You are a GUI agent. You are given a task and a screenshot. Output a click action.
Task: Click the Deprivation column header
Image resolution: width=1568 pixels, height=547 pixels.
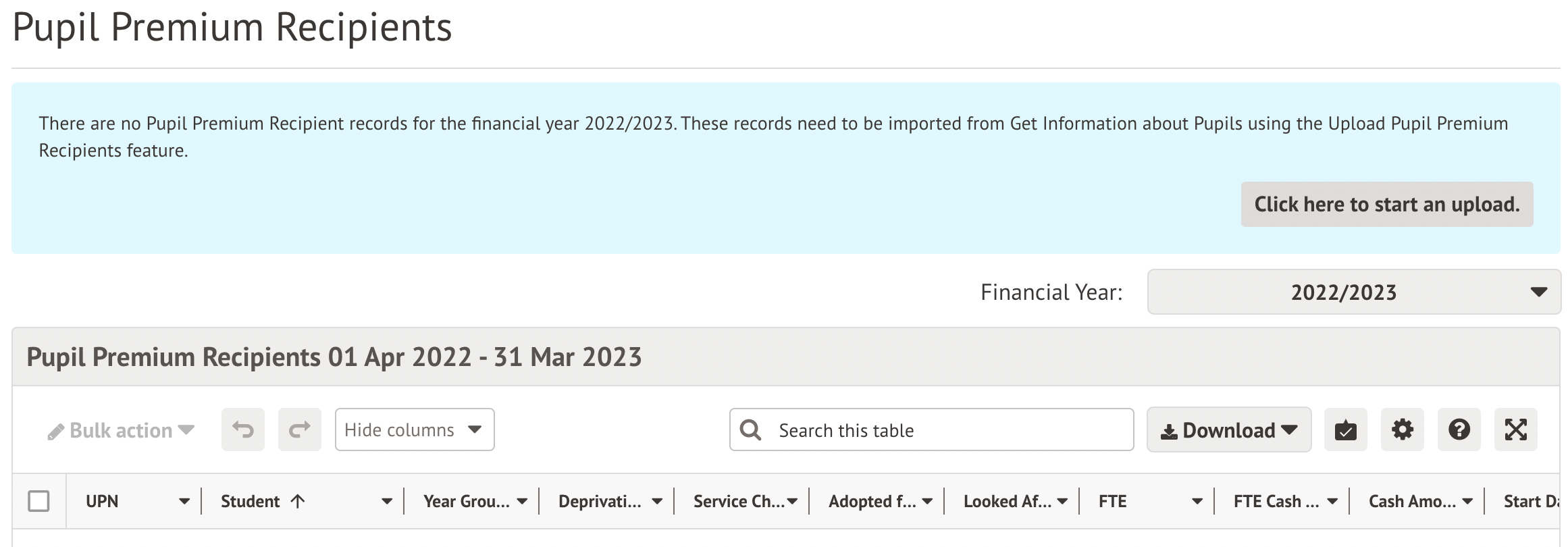tap(600, 502)
